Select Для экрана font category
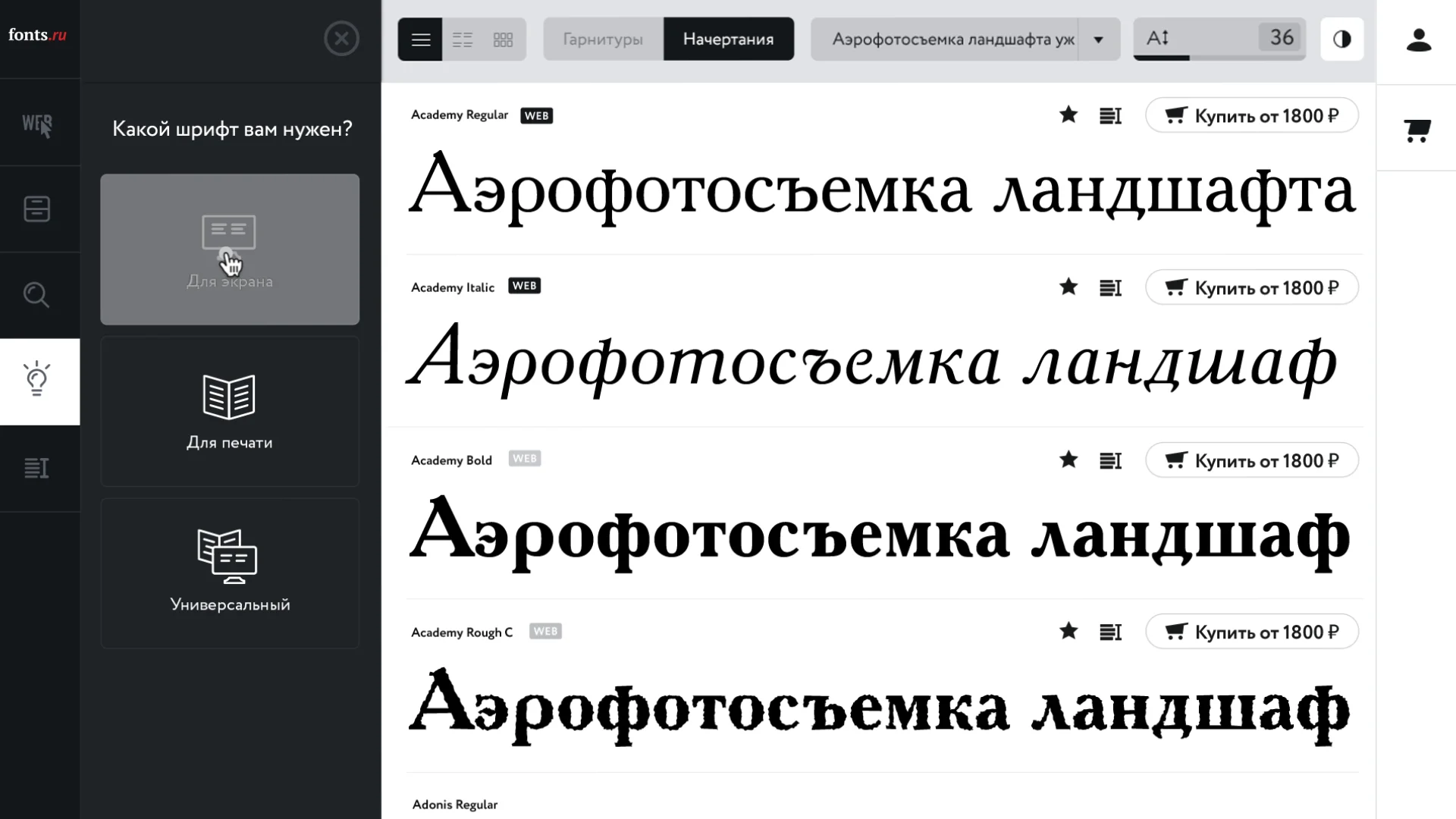Screen dimensions: 1456x819 point(229,249)
